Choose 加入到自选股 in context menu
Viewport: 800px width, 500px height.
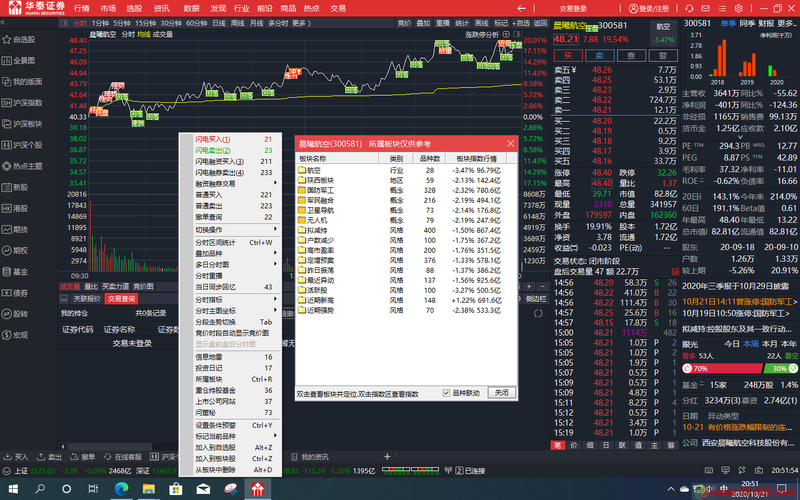point(233,447)
